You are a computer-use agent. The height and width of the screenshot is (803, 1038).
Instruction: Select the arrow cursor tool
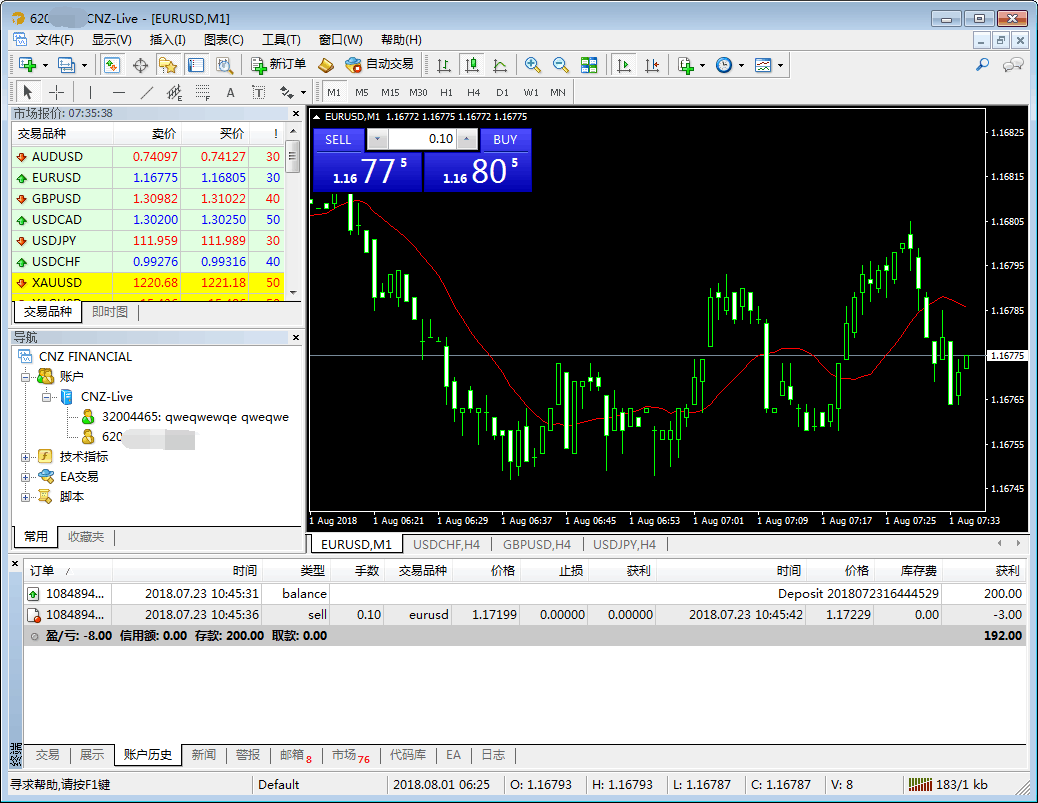tap(28, 92)
